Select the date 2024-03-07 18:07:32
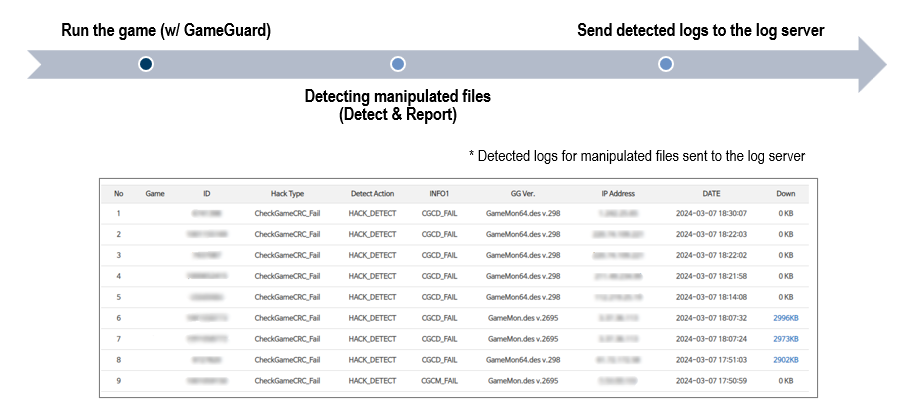Screen dimensions: 919x415 tap(711, 318)
